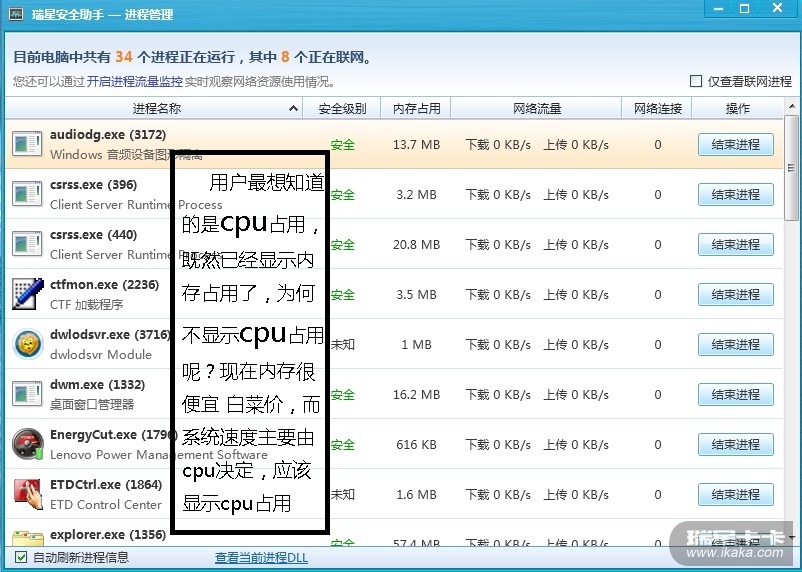Select explorer.exe (1356) process name

click(x=108, y=535)
